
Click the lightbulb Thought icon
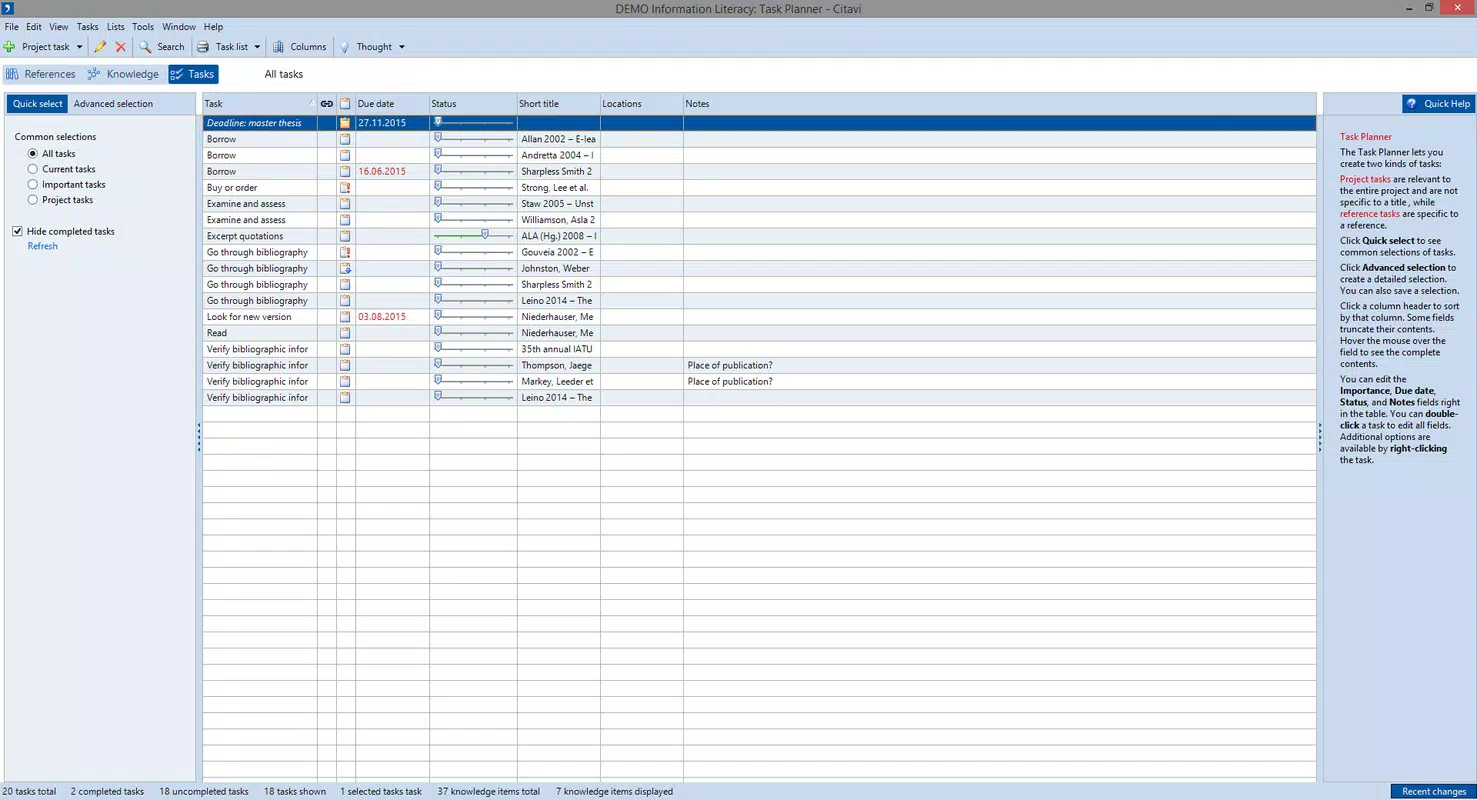pos(345,47)
